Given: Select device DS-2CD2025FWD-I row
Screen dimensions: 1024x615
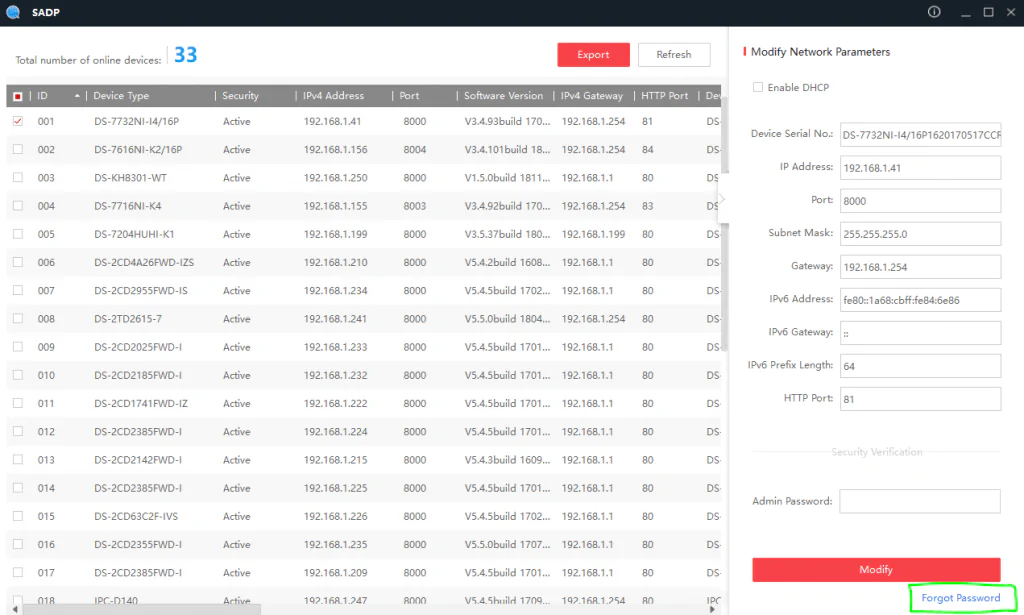Looking at the screenshot, I should point(363,347).
